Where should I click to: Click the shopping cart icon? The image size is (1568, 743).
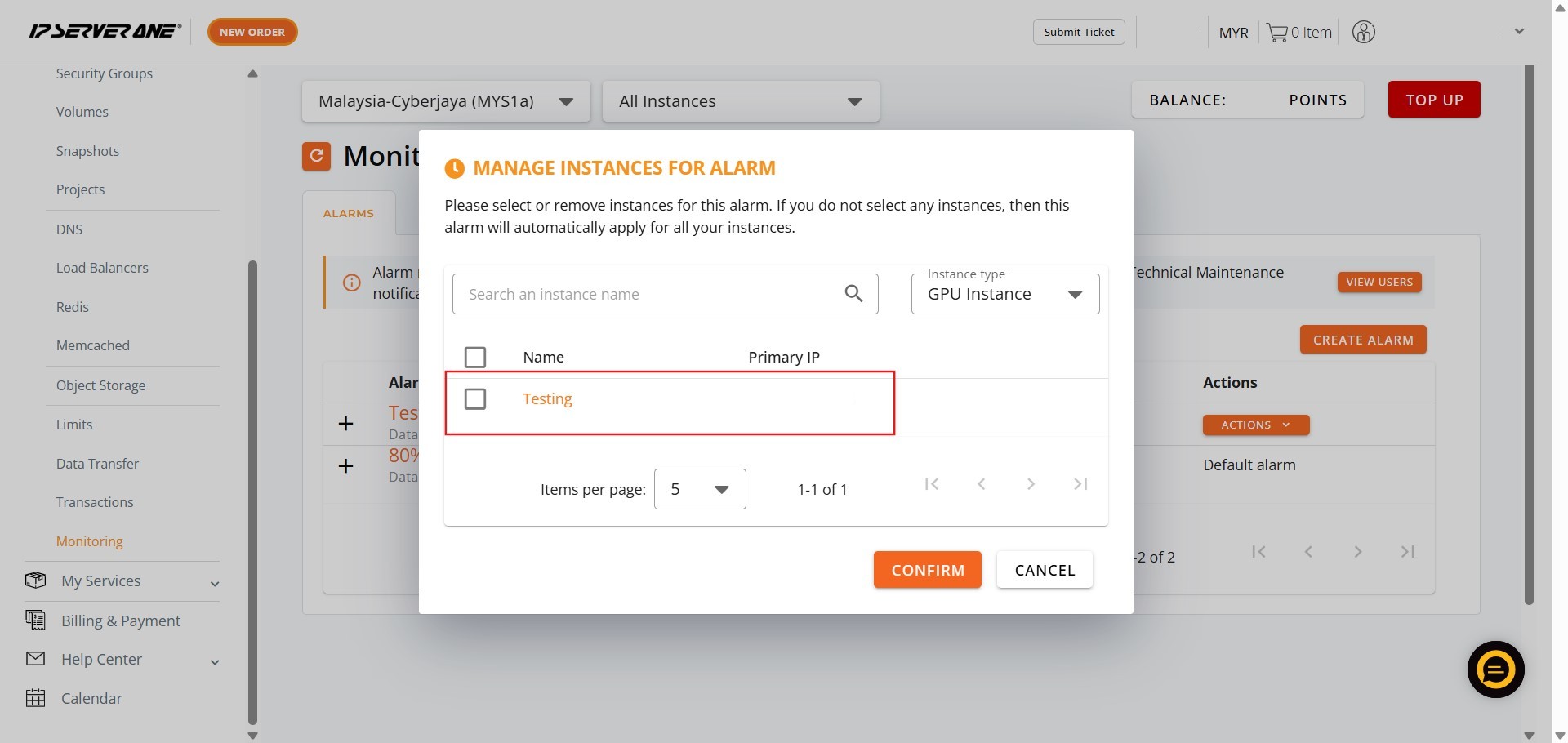click(1276, 33)
